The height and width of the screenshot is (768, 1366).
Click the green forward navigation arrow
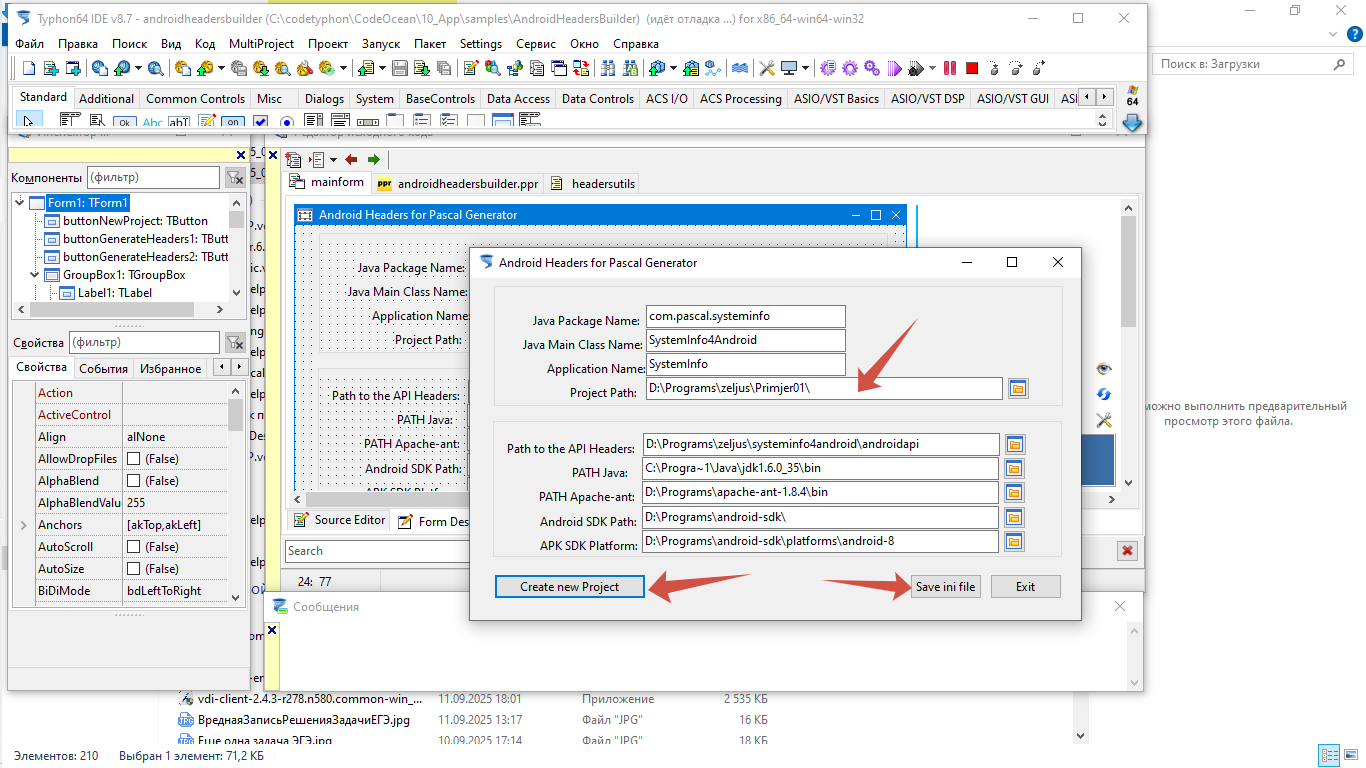[373, 160]
